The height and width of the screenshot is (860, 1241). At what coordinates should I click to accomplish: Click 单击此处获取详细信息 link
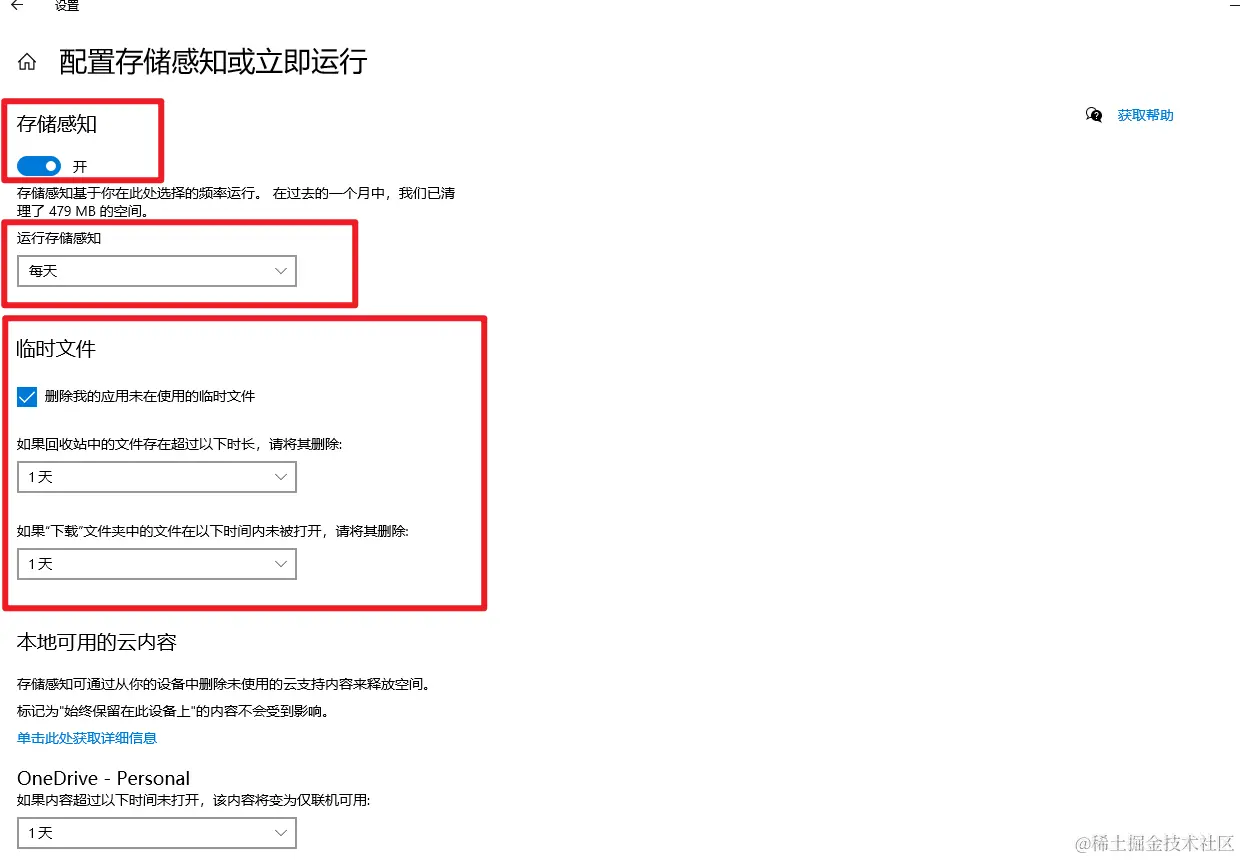point(87,738)
